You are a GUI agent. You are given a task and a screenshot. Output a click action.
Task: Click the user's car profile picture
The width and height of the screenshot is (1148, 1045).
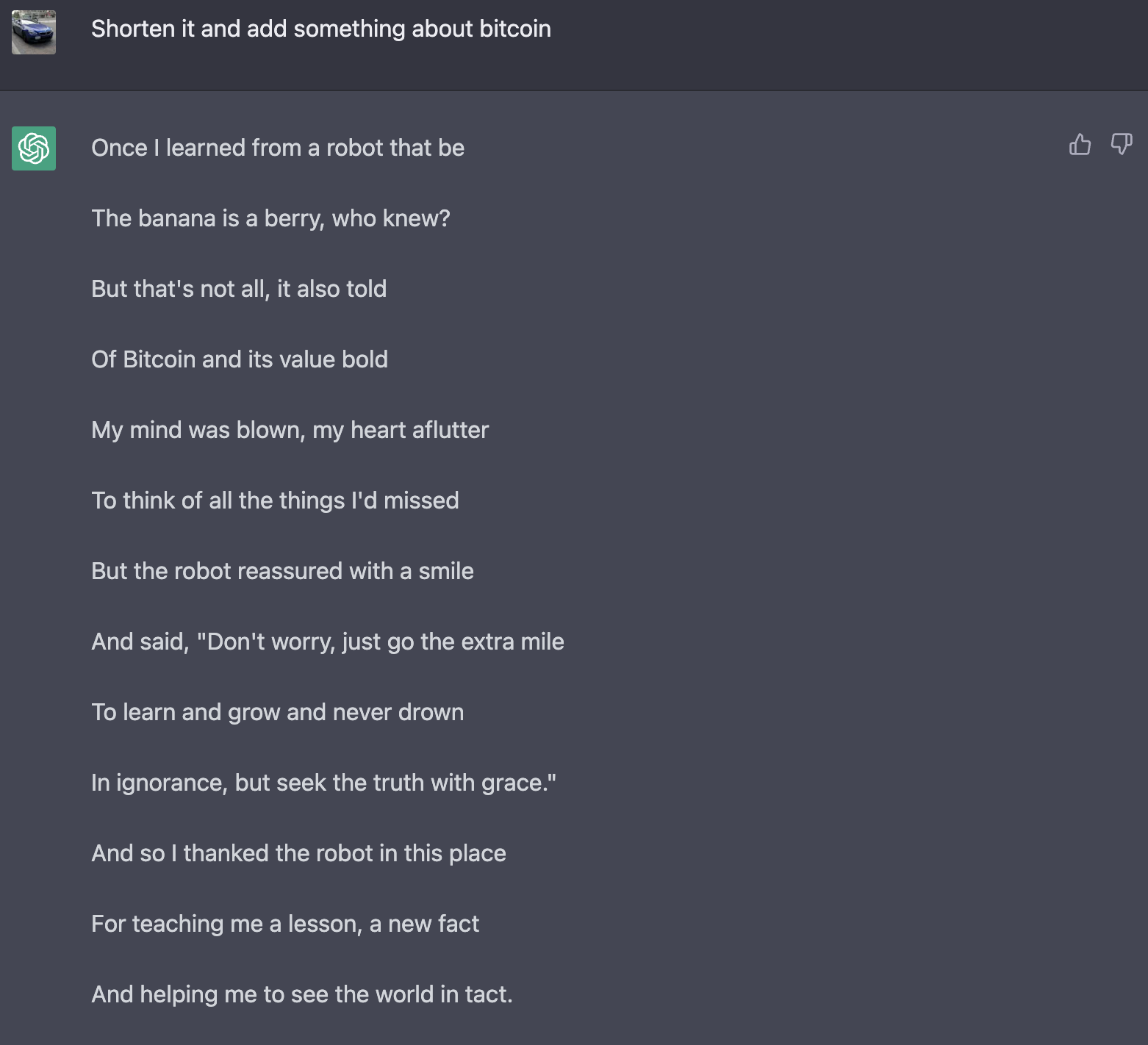(34, 32)
